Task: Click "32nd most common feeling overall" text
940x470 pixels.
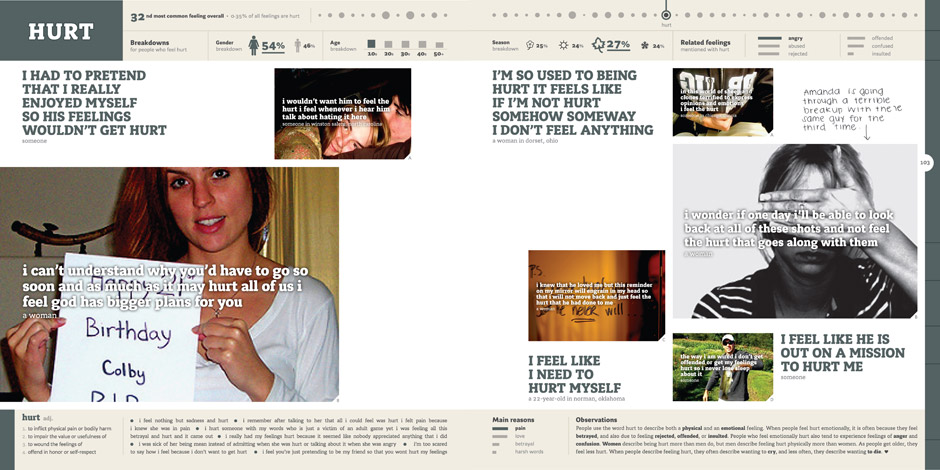Action: click(178, 16)
